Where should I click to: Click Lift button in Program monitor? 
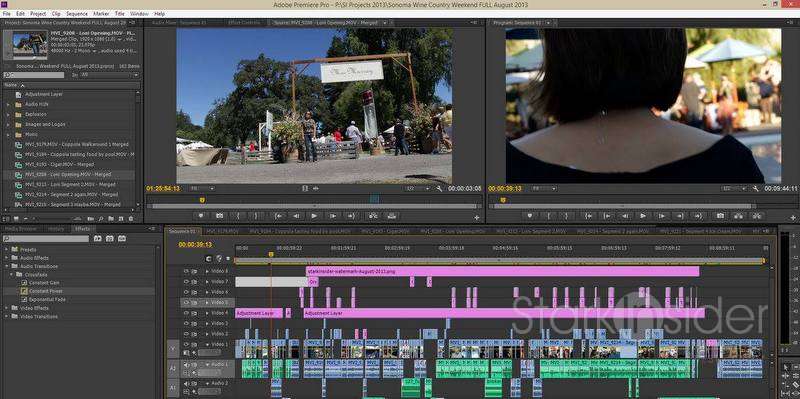738,216
